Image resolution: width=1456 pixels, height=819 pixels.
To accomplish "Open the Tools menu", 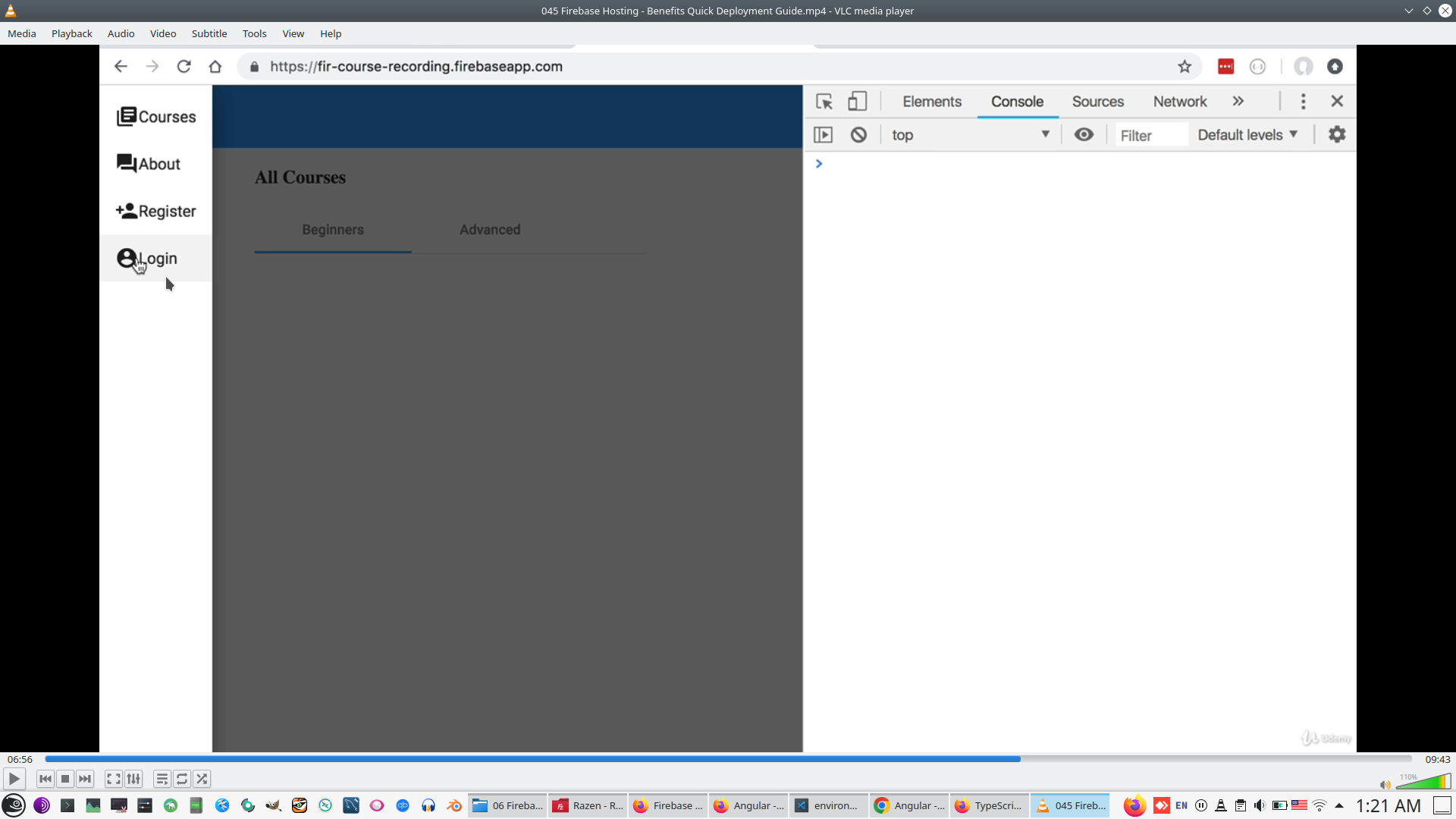I will click(254, 33).
